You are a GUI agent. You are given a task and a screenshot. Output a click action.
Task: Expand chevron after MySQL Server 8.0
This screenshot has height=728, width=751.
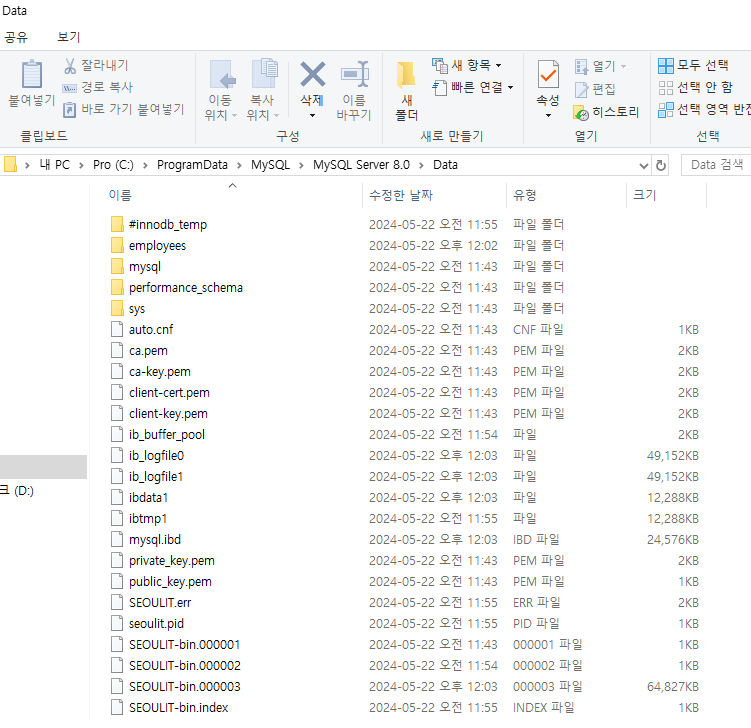[x=421, y=165]
